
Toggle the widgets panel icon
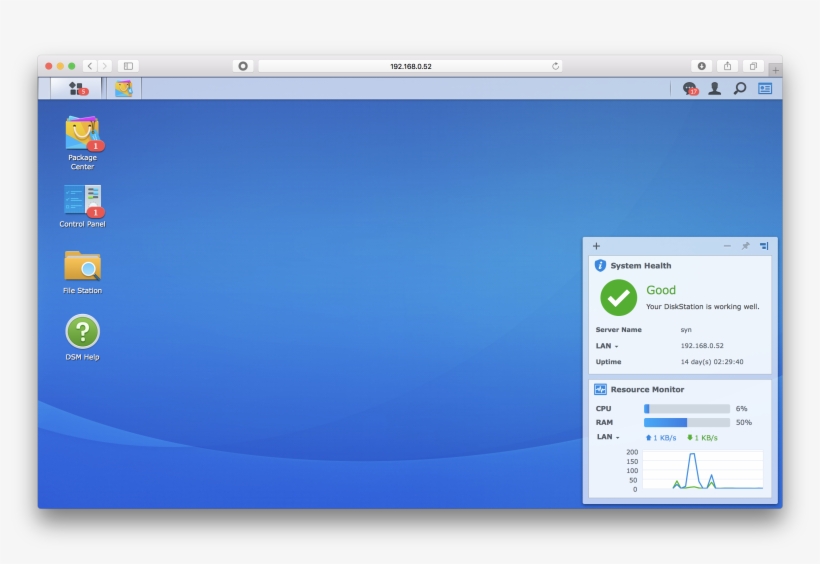tap(765, 88)
